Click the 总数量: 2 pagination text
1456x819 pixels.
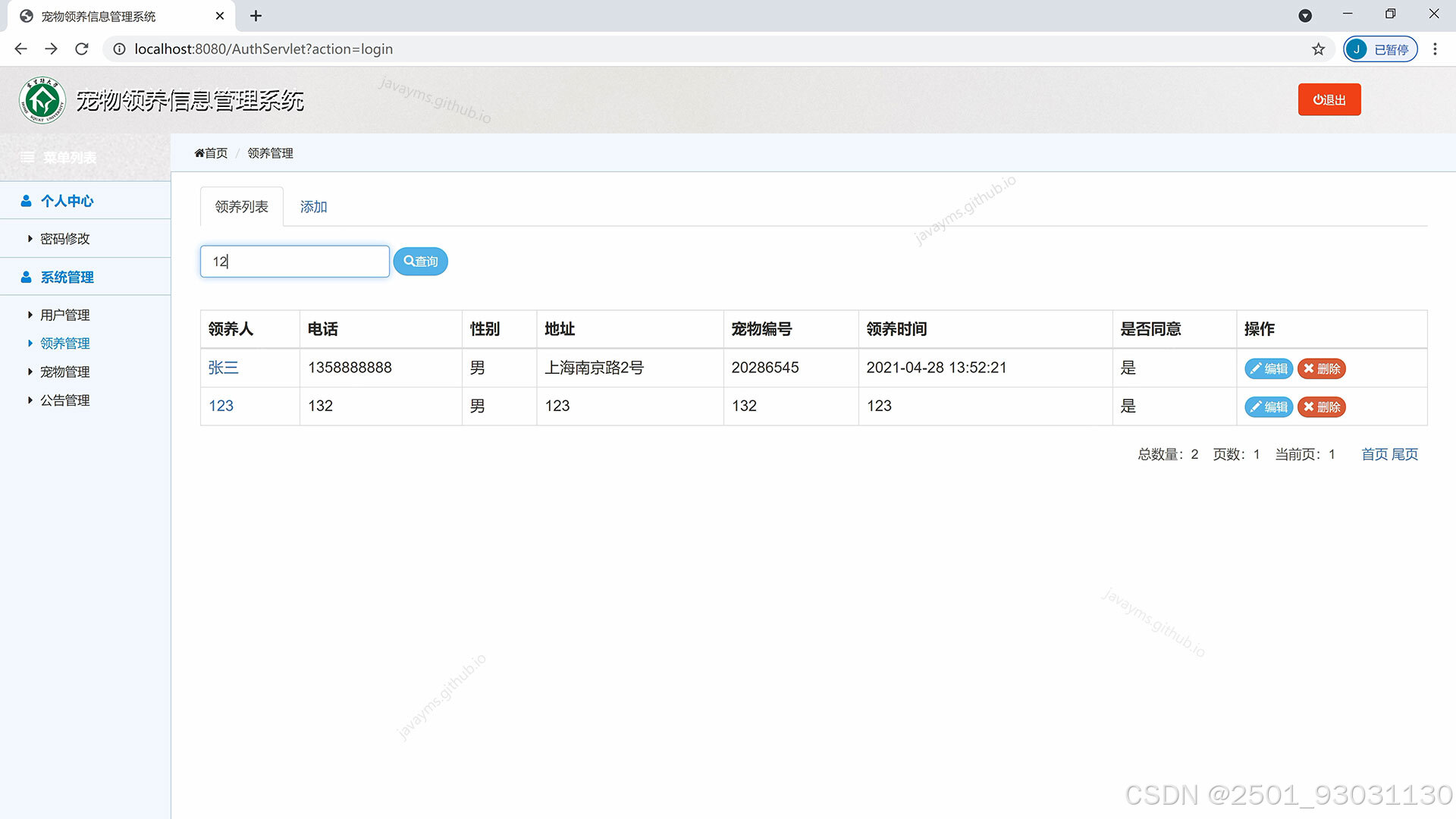(1168, 454)
